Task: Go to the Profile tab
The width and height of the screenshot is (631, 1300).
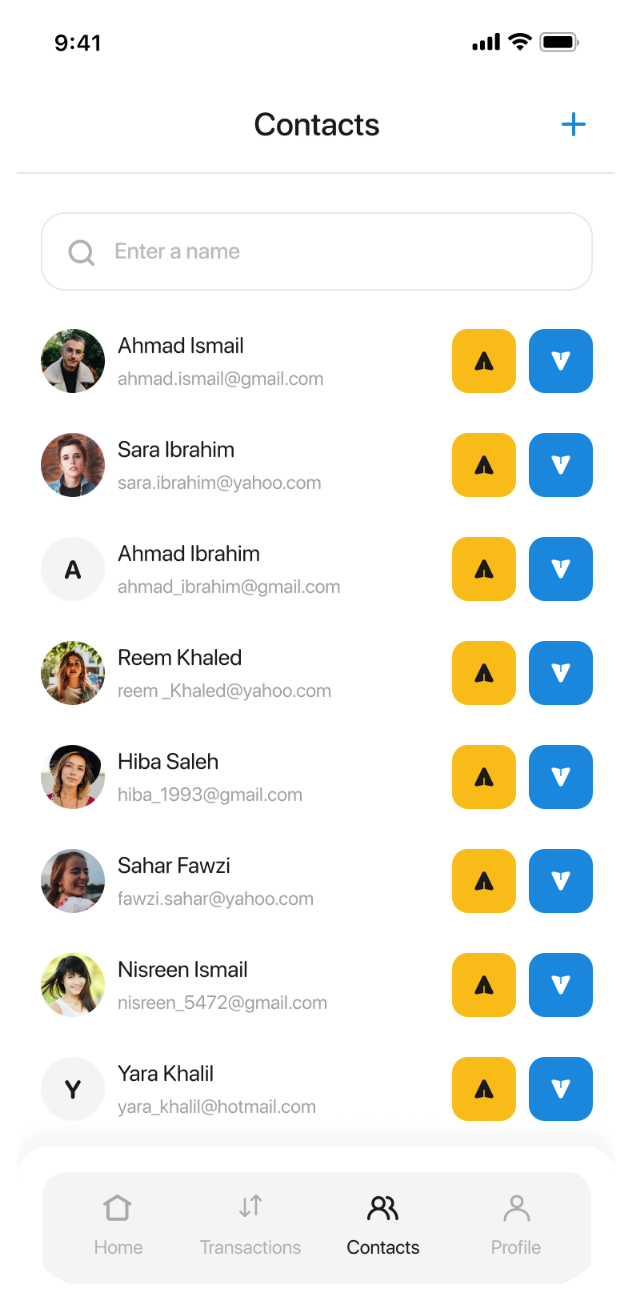Action: pyautogui.click(x=516, y=1224)
